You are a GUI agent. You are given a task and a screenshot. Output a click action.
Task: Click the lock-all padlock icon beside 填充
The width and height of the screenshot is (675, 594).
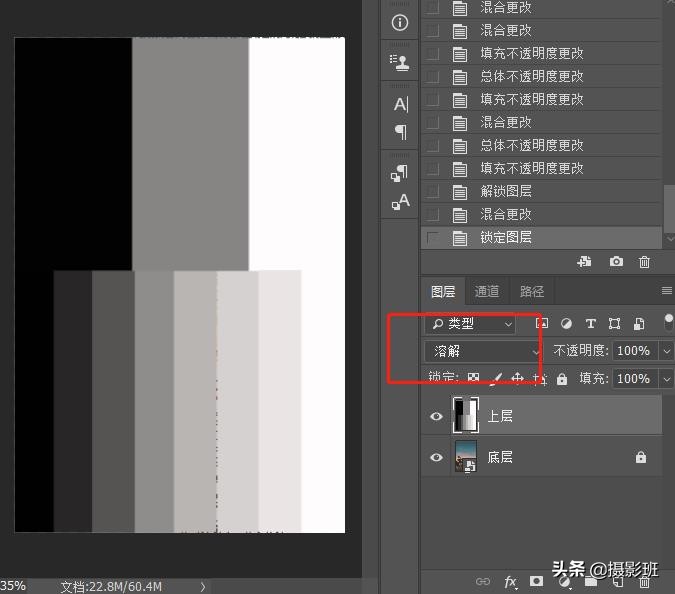click(562, 379)
